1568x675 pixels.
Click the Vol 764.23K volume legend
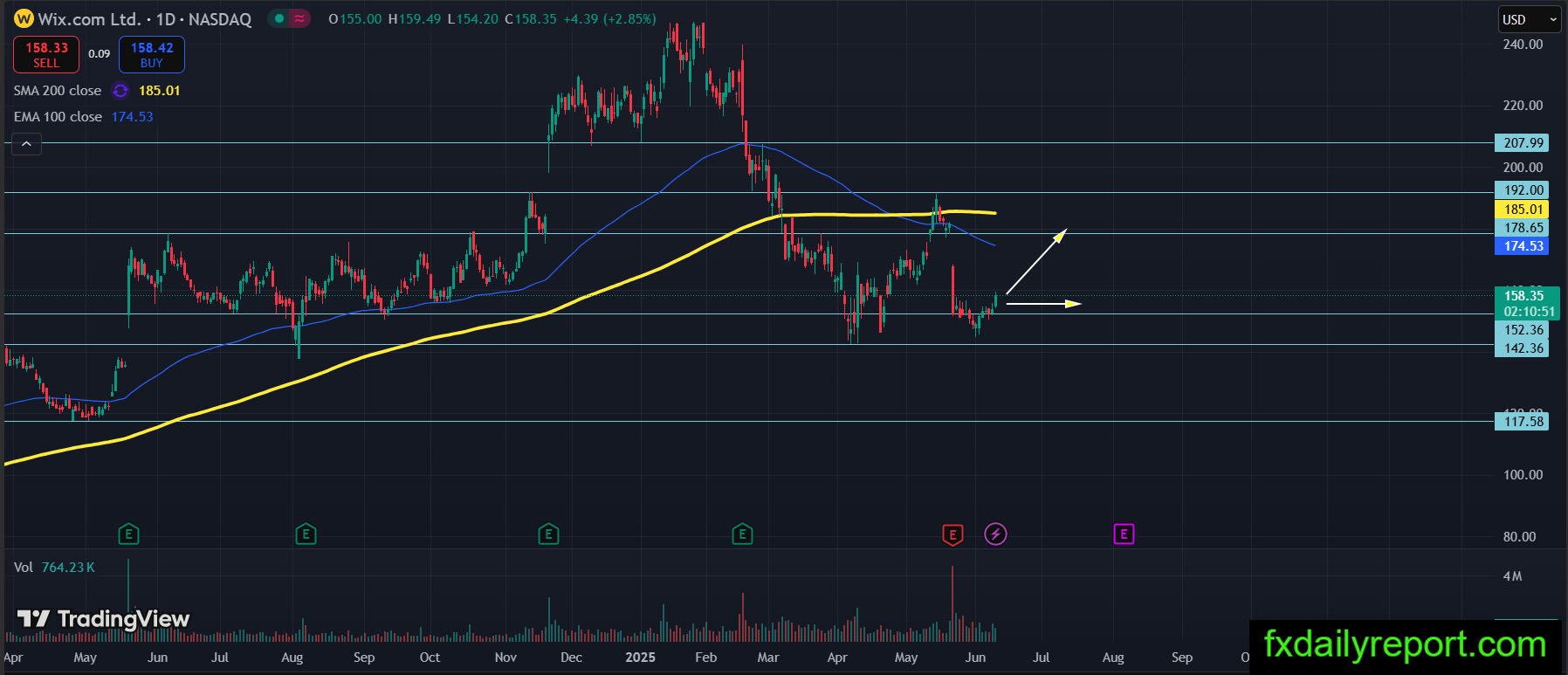pyautogui.click(x=54, y=568)
